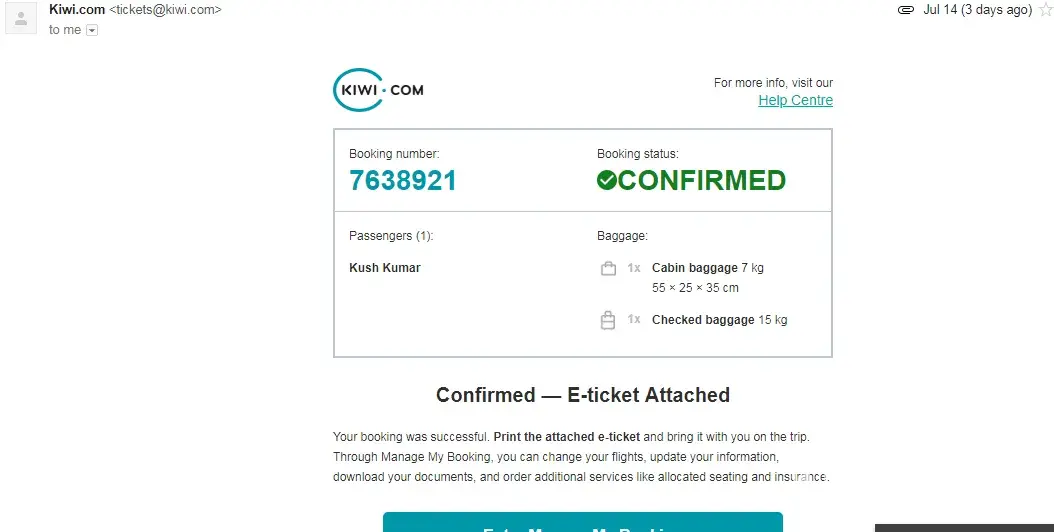
Task: Click the Kiwi.com logo
Action: [x=378, y=90]
